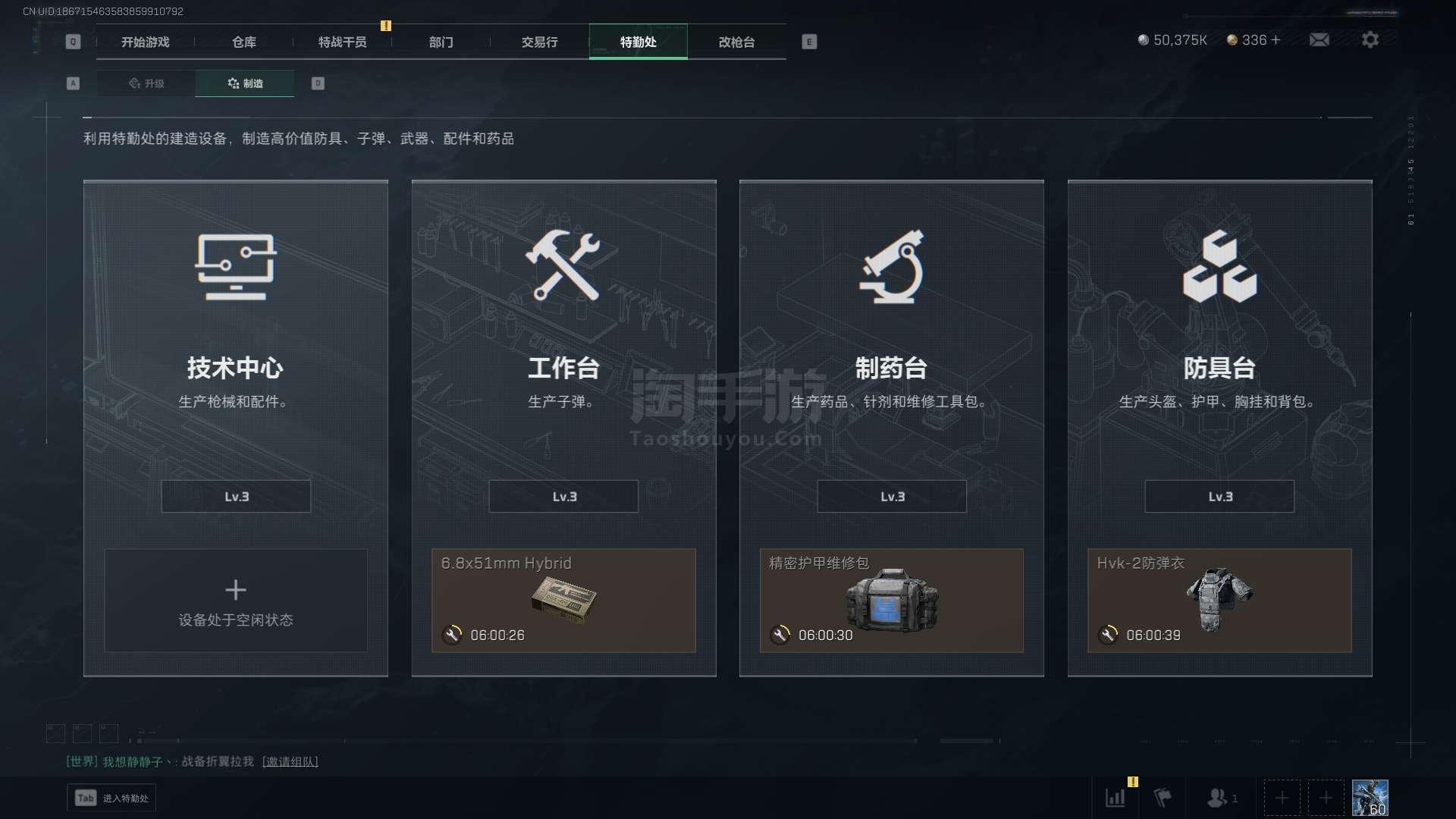Image resolution: width=1456 pixels, height=819 pixels.
Task: Click the 制药台 microscope icon
Action: [x=891, y=266]
